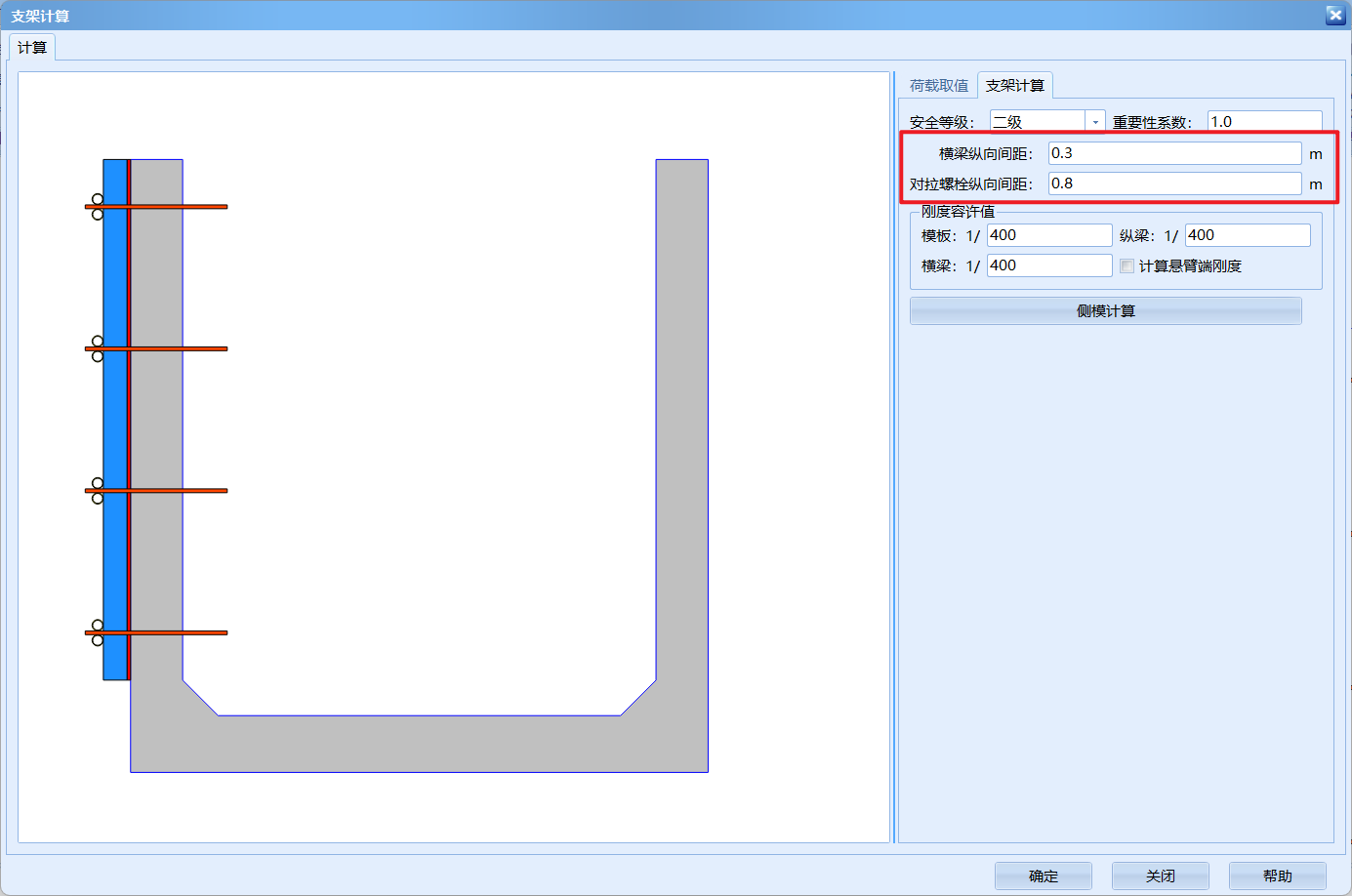Edit the 横梁纵向间距 value field
Image resolution: width=1352 pixels, height=896 pixels.
click(1173, 153)
